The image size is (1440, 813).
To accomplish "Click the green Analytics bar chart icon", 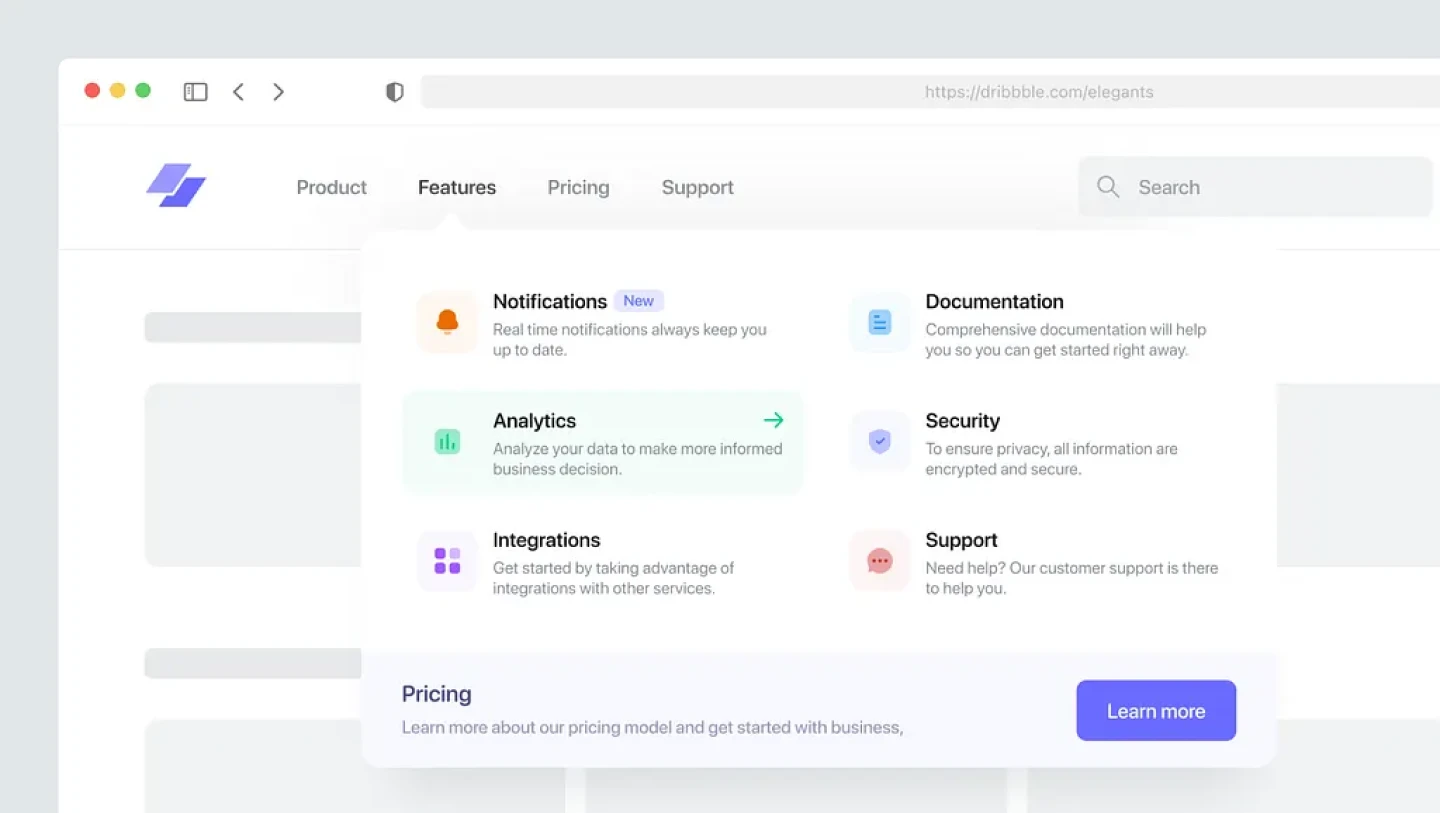I will [447, 441].
